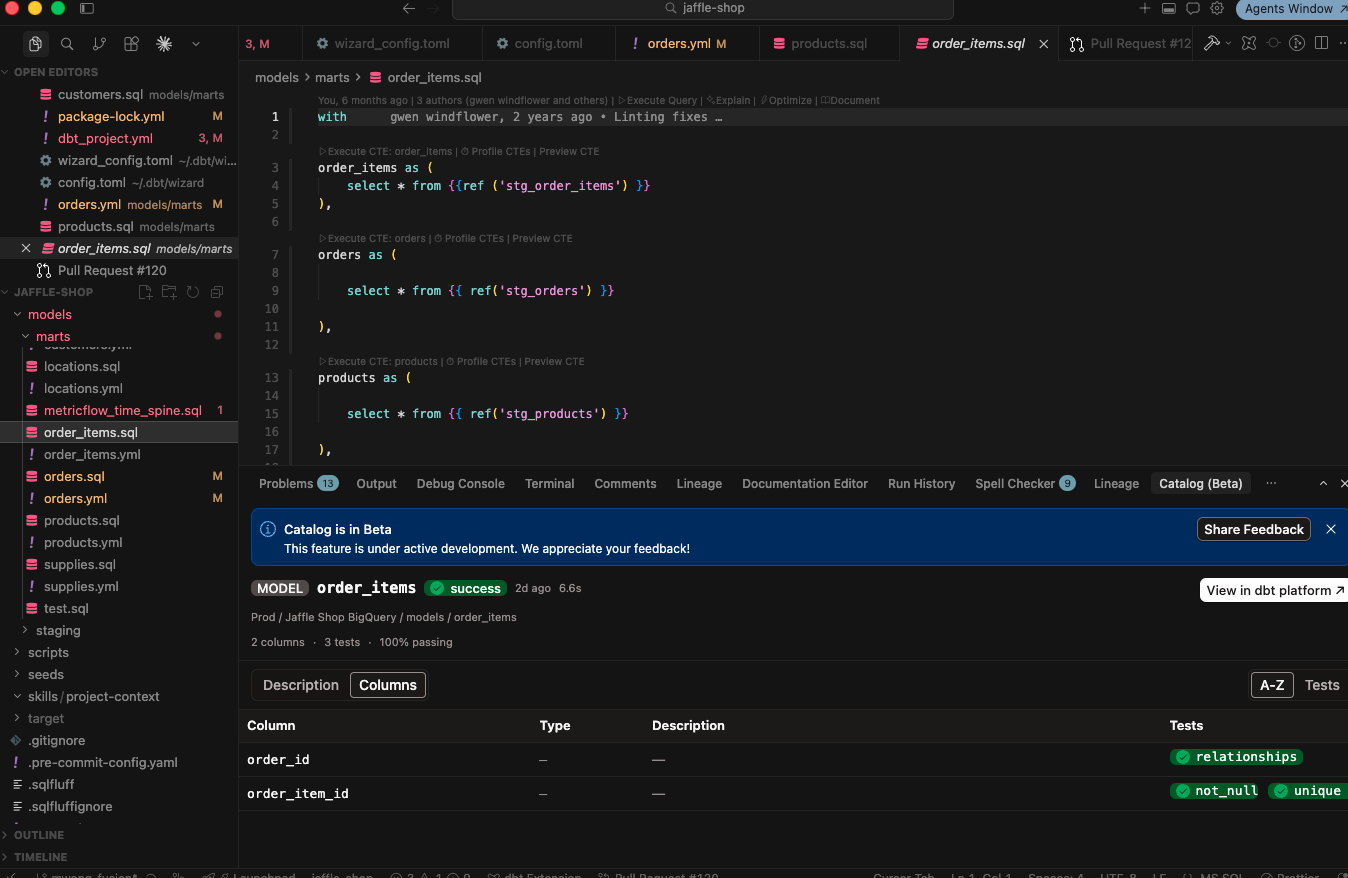Open the Search view icon
This screenshot has height=878, width=1348.
click(67, 44)
